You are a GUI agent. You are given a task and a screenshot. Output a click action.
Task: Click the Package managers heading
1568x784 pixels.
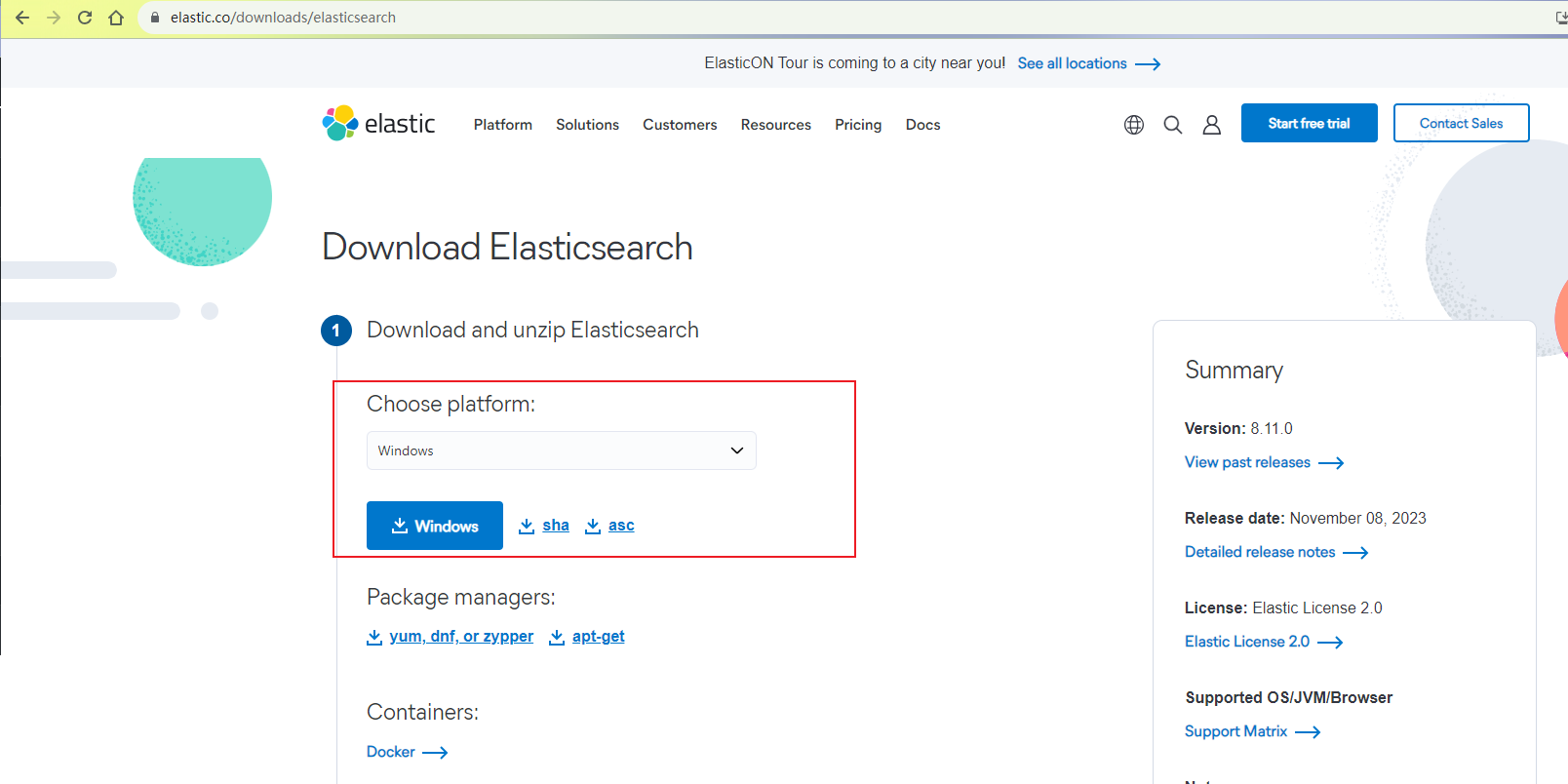pyautogui.click(x=460, y=597)
